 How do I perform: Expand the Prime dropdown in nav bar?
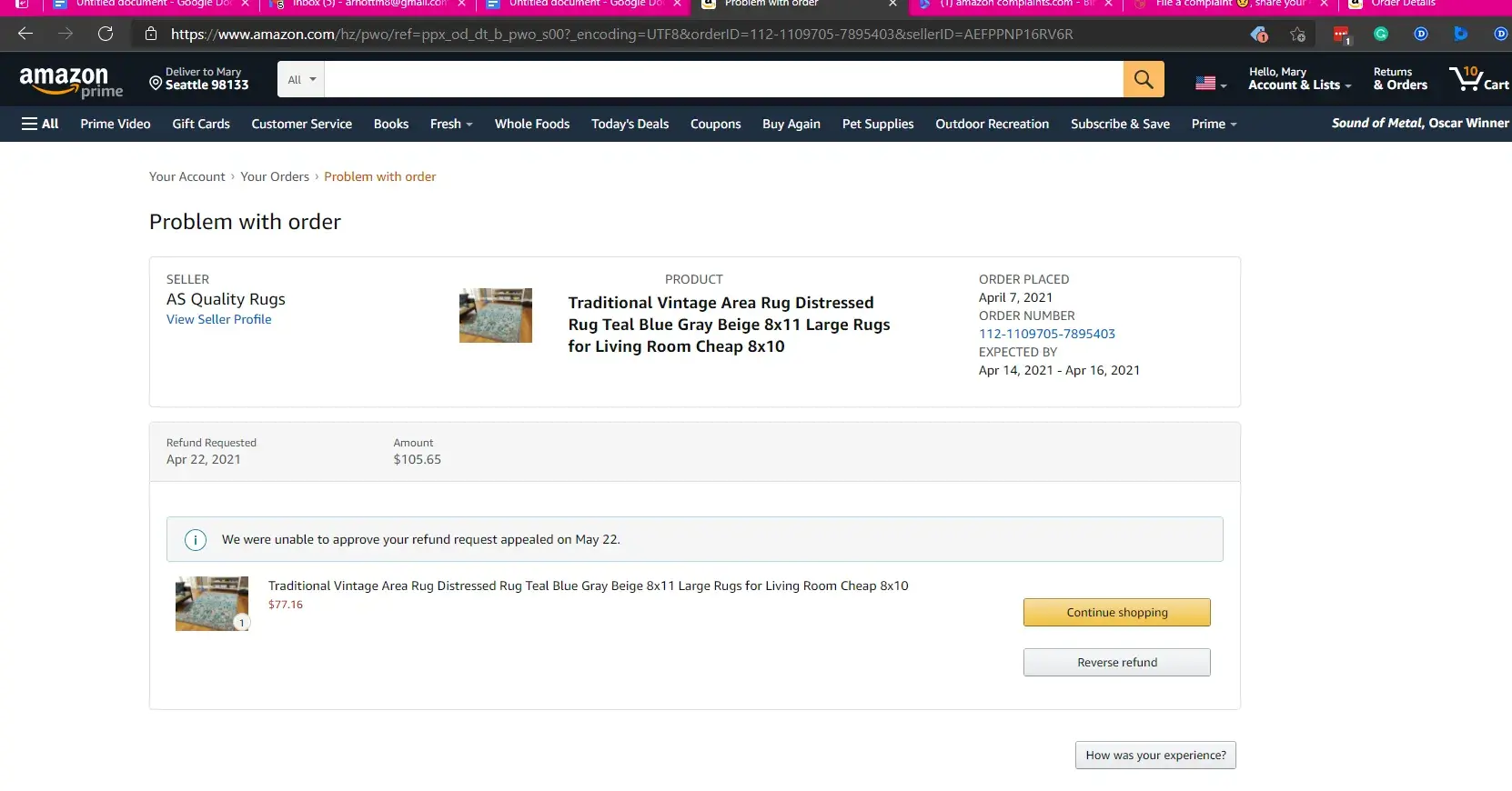[1214, 124]
